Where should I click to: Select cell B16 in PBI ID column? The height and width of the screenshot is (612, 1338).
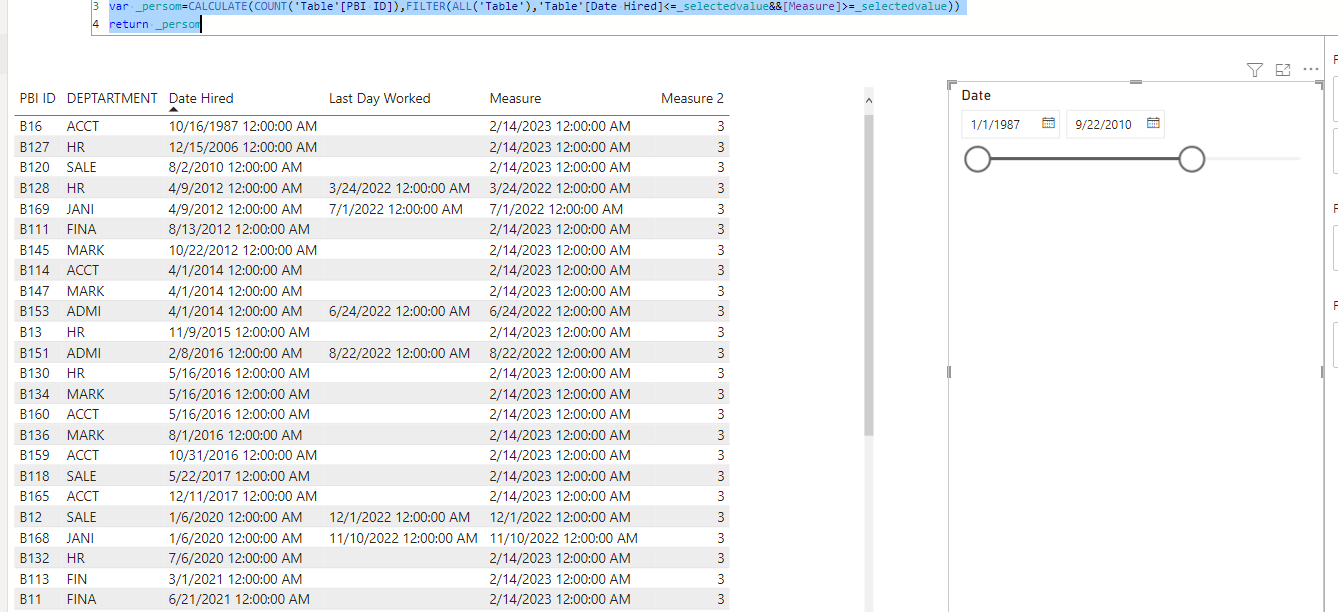[31, 126]
